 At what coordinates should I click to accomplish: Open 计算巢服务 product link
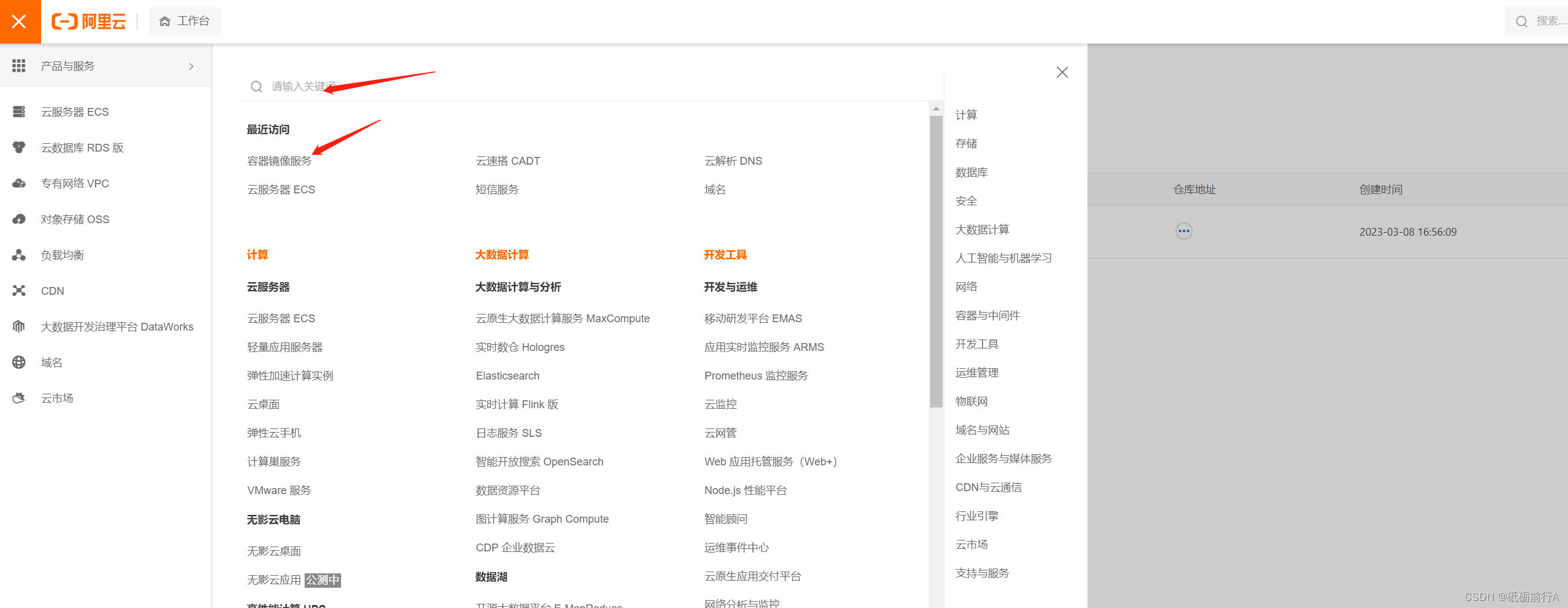pyautogui.click(x=274, y=462)
